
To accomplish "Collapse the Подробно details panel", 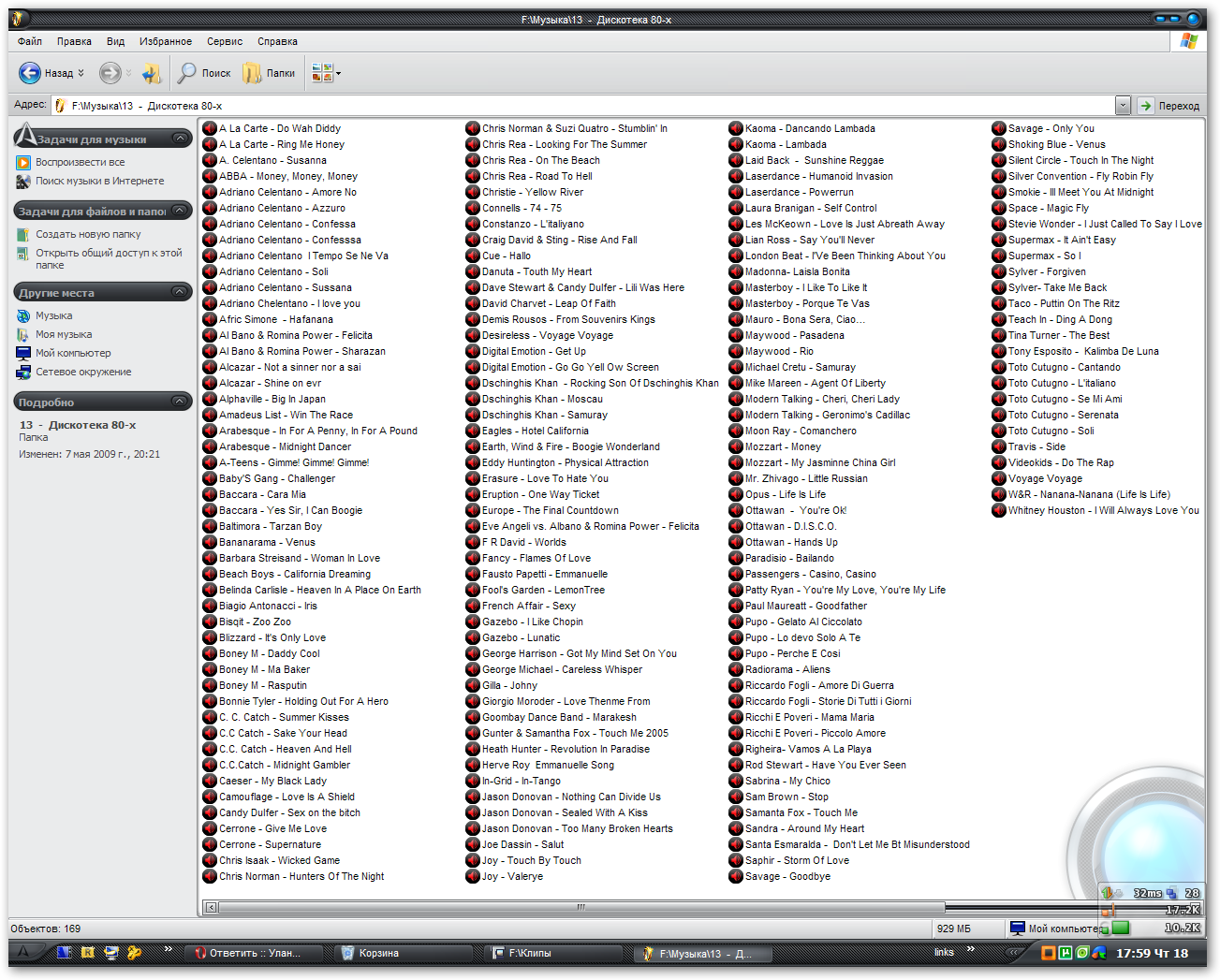I will (181, 402).
